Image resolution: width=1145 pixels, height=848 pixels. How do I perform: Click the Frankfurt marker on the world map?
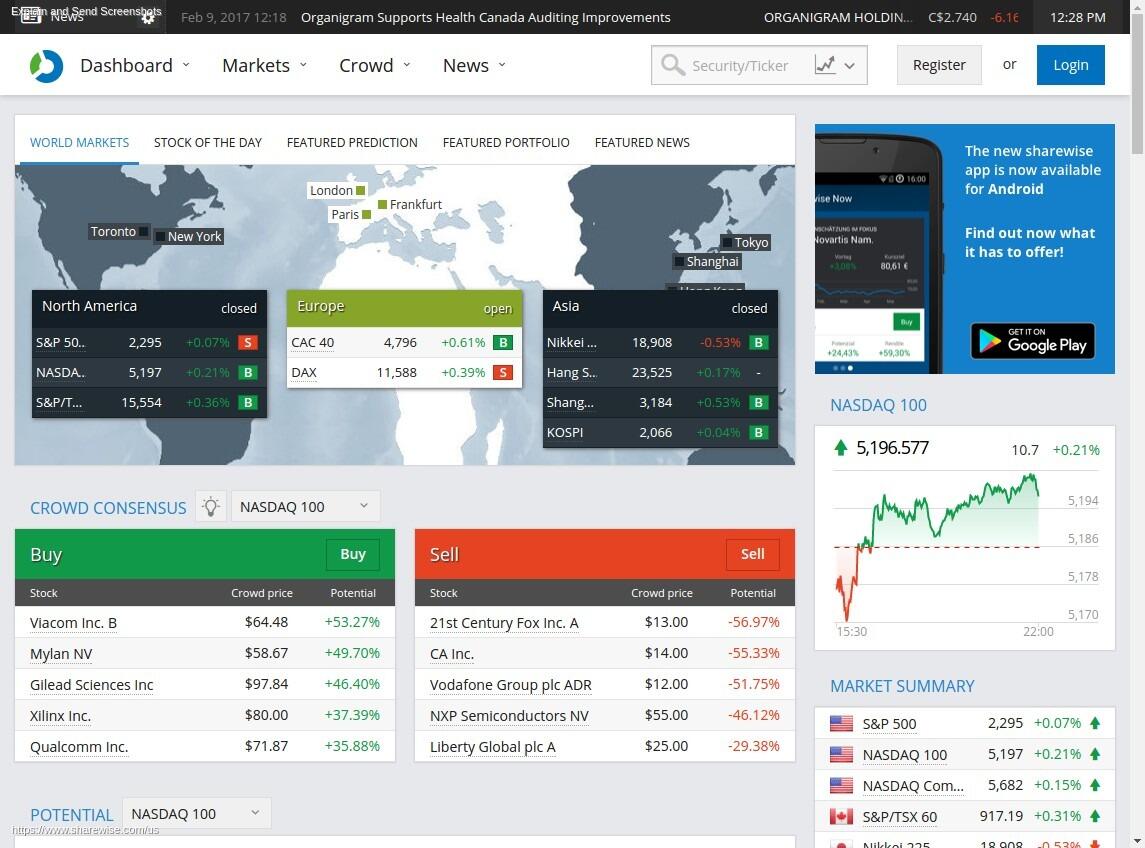pos(382,205)
